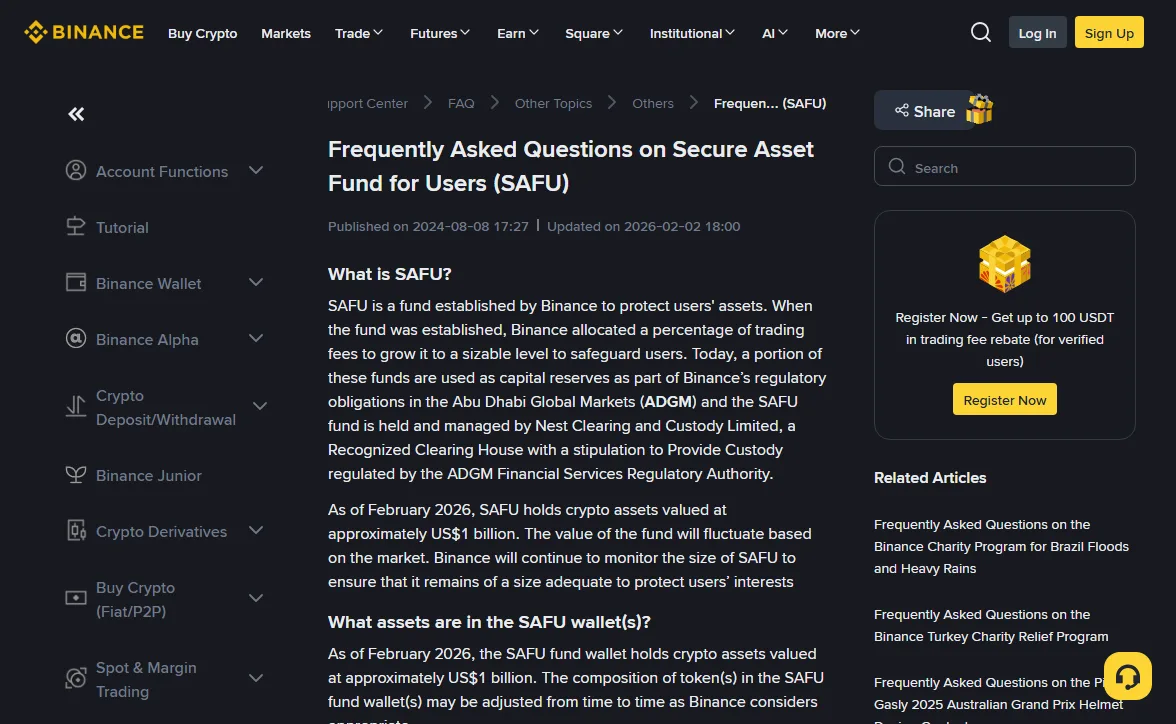
Task: Expand Crypto Deposit/Withdrawal section
Action: [260, 406]
